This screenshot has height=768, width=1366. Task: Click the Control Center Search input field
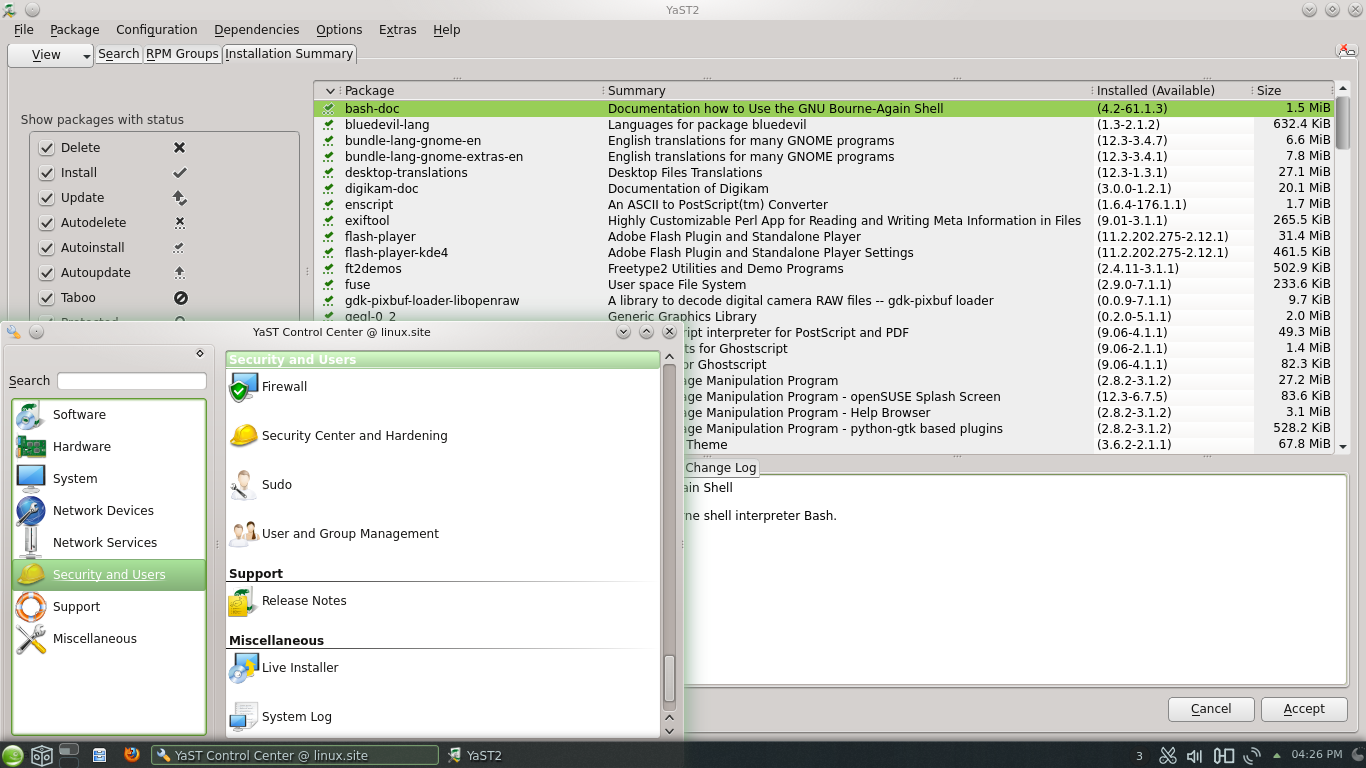132,381
